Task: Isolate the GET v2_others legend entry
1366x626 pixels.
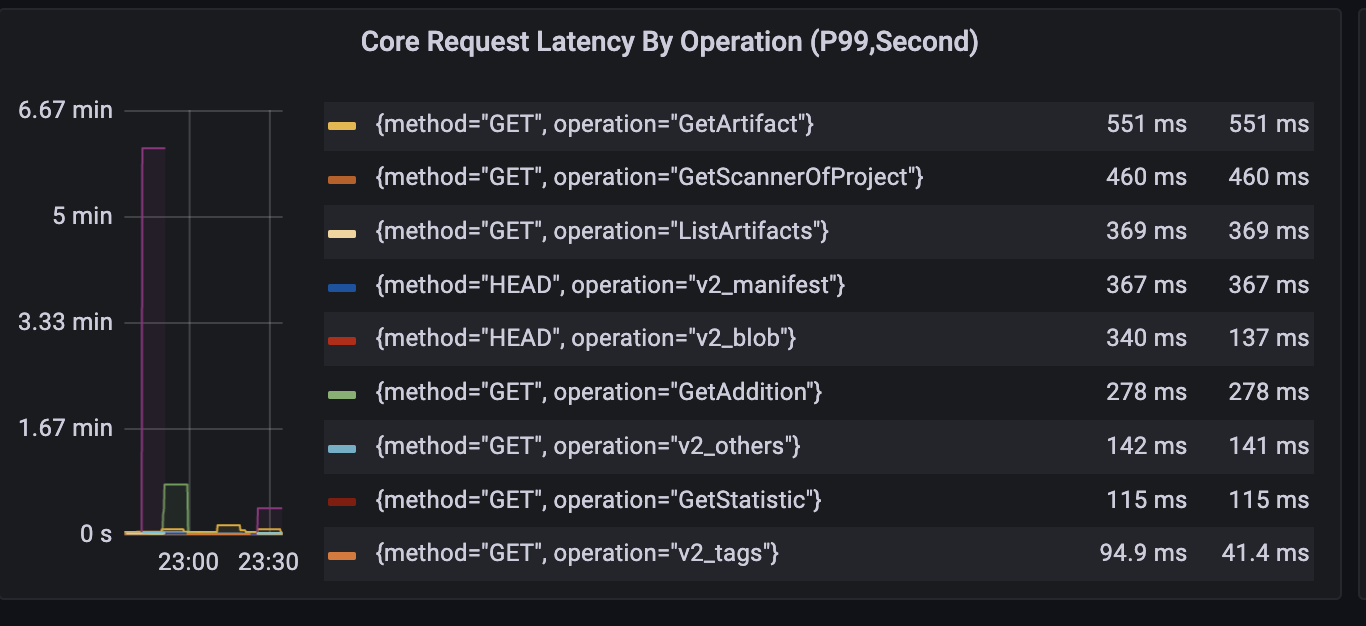Action: point(588,446)
